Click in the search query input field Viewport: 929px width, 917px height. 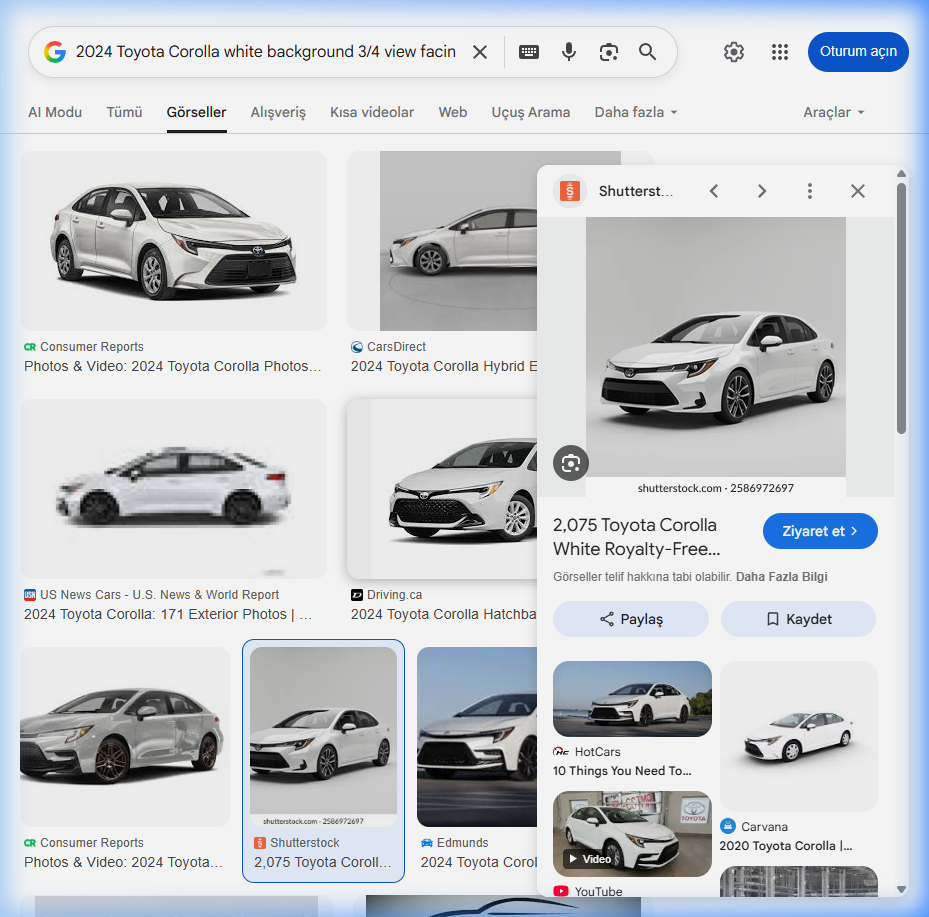(265, 52)
